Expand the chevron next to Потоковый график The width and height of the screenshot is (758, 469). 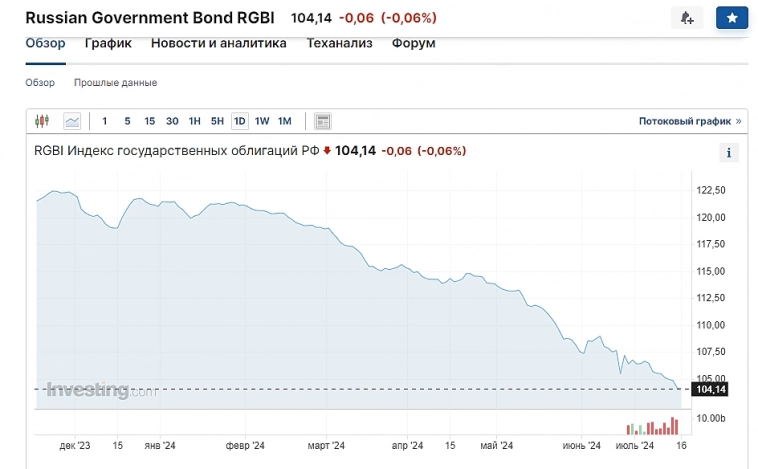739,121
